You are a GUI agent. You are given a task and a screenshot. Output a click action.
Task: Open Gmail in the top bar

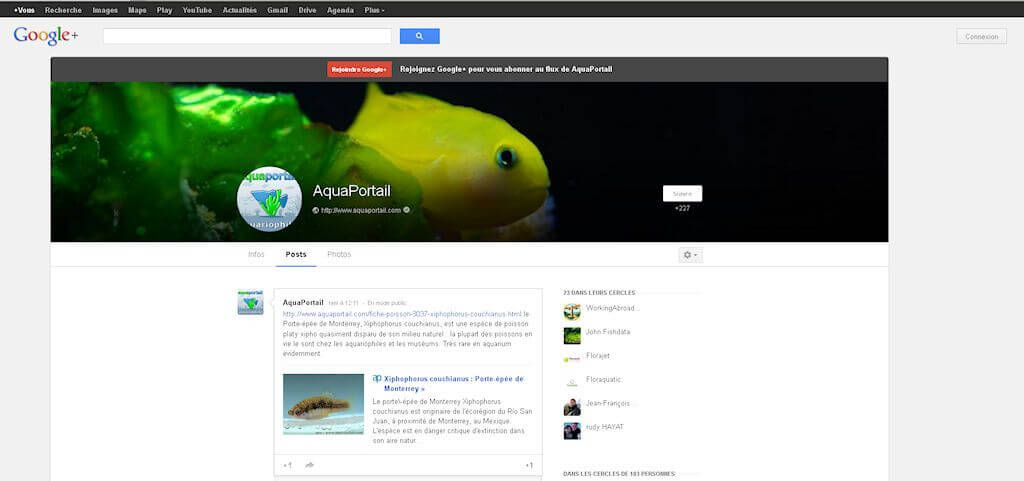278,10
